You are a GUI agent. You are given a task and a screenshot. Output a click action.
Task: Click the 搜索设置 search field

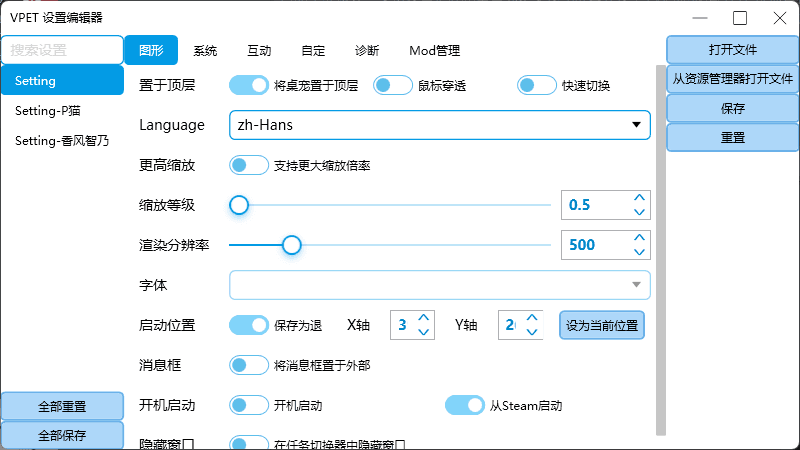(x=62, y=50)
